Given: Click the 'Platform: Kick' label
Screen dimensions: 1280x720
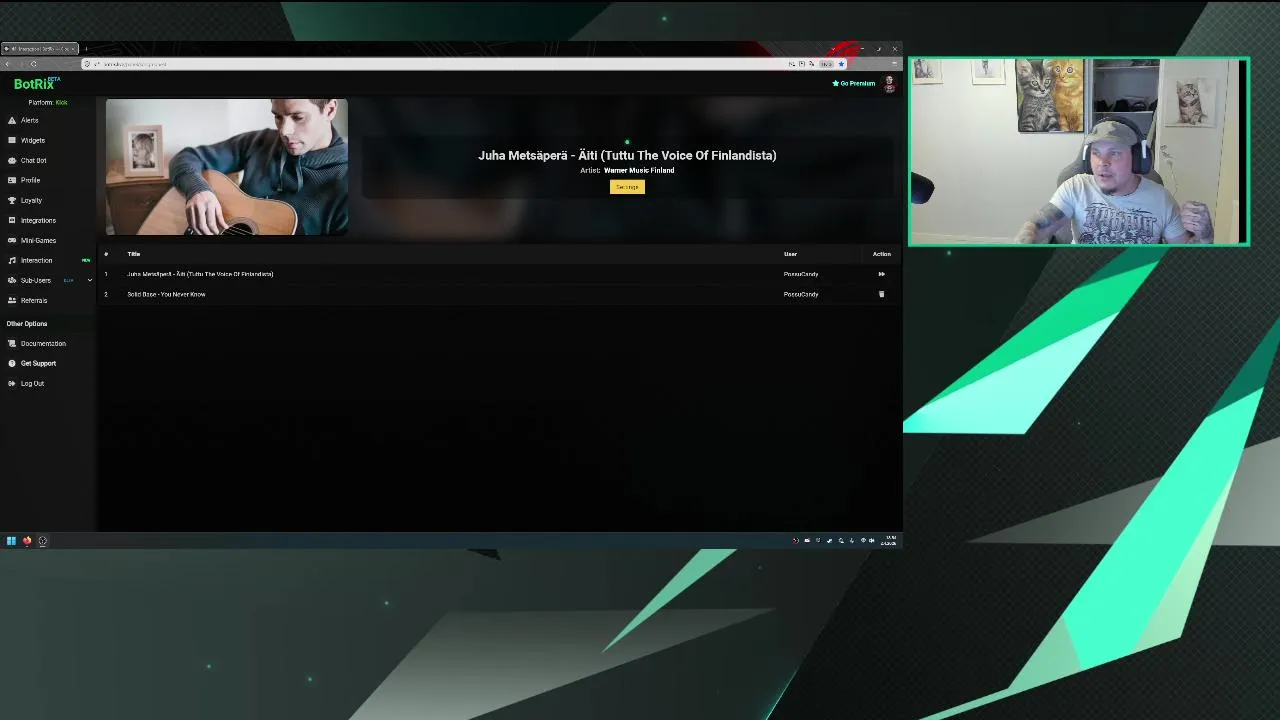Looking at the screenshot, I should click(x=48, y=102).
